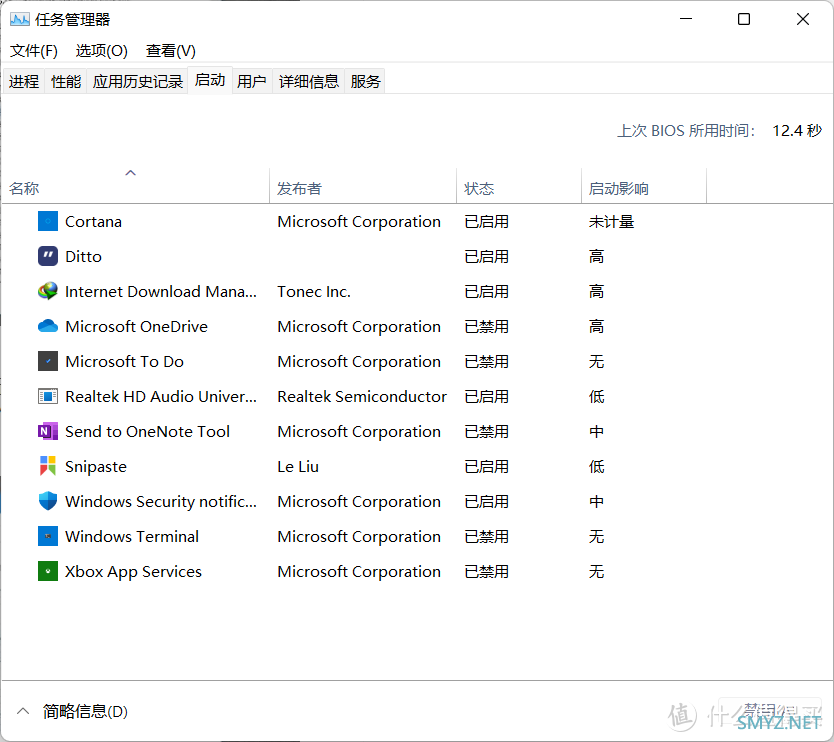Image resolution: width=834 pixels, height=742 pixels.
Task: Select Snipaste row name
Action: [x=96, y=466]
